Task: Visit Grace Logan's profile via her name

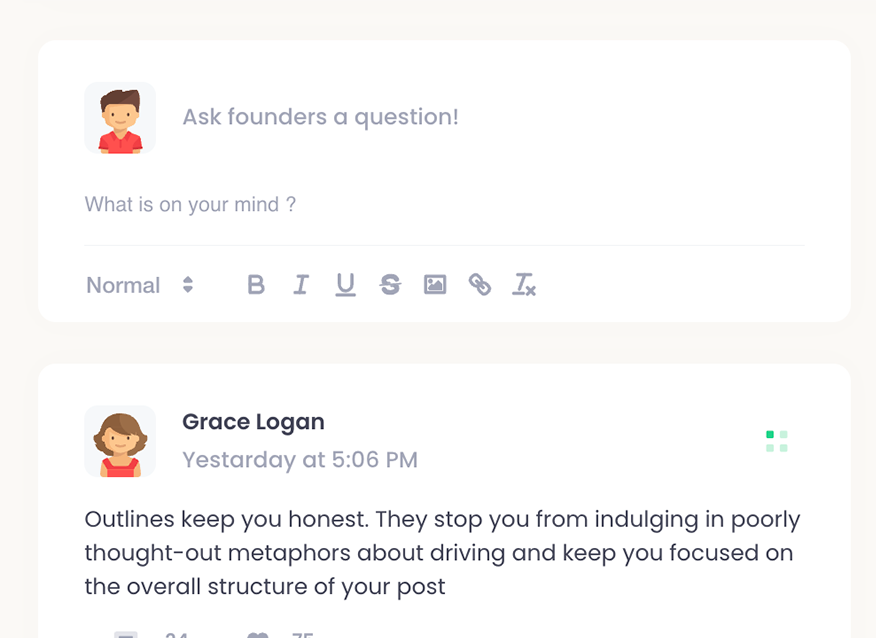Action: (253, 422)
